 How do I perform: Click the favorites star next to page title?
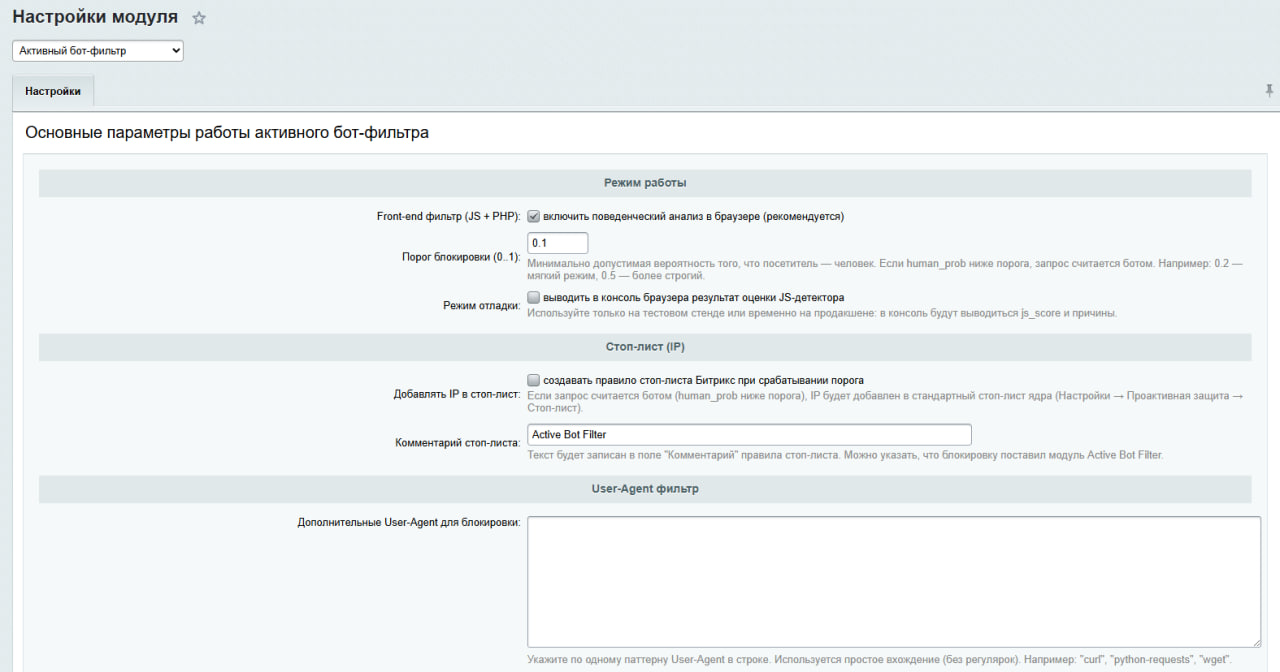pos(199,18)
